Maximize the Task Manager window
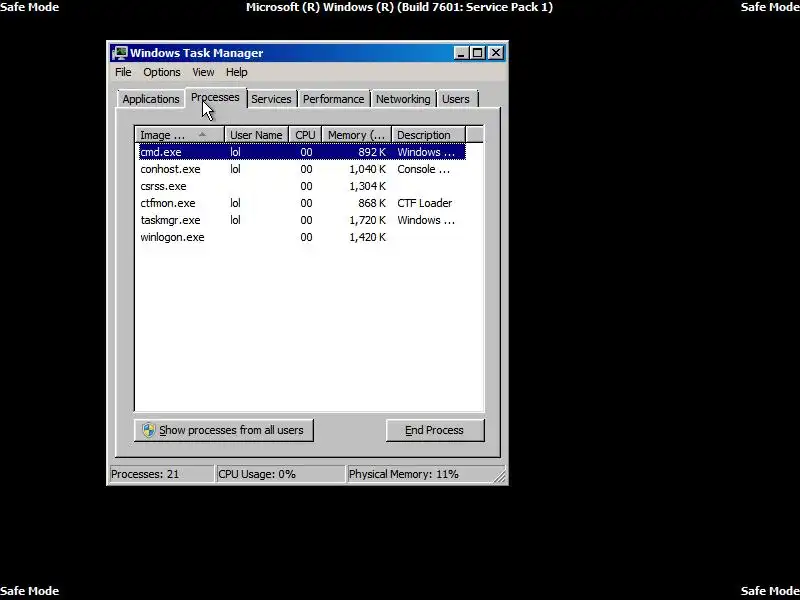This screenshot has height=600, width=800. (x=478, y=53)
